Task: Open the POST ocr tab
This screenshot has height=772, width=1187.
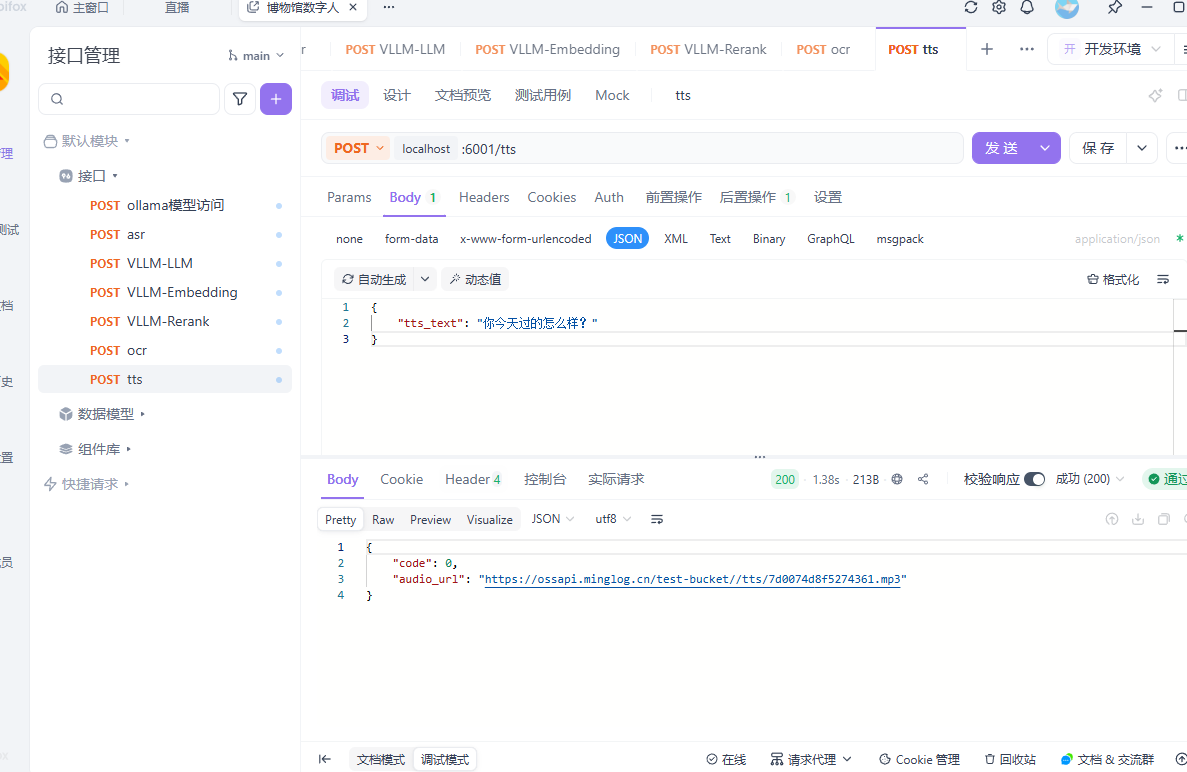Action: pyautogui.click(x=823, y=49)
